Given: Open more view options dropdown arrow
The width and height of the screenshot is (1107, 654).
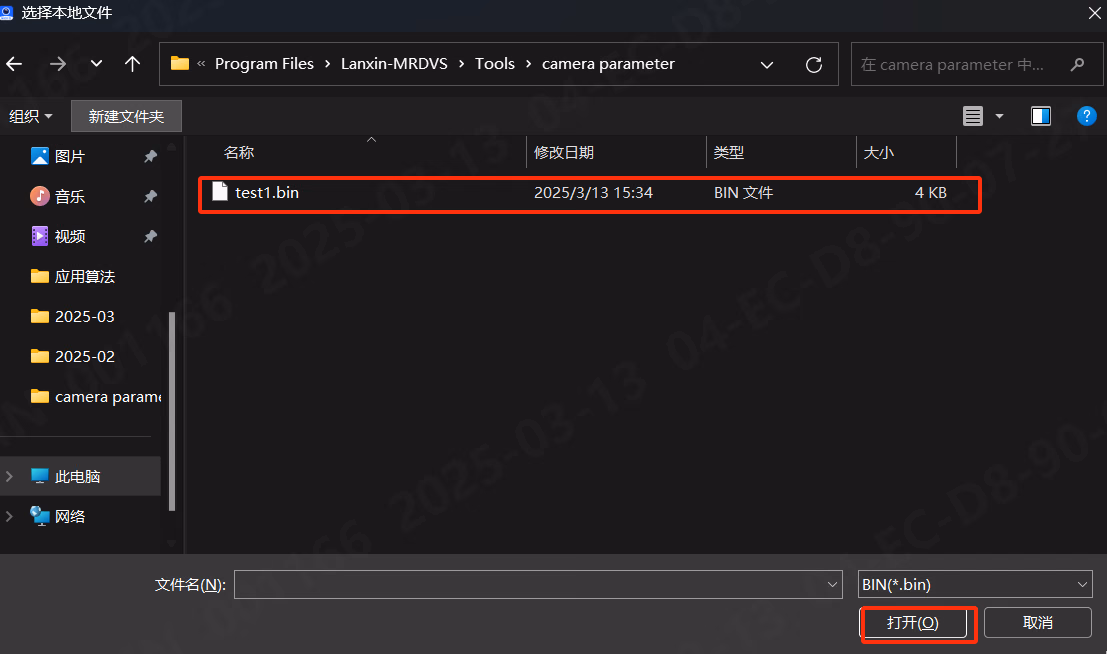Looking at the screenshot, I should [x=999, y=116].
